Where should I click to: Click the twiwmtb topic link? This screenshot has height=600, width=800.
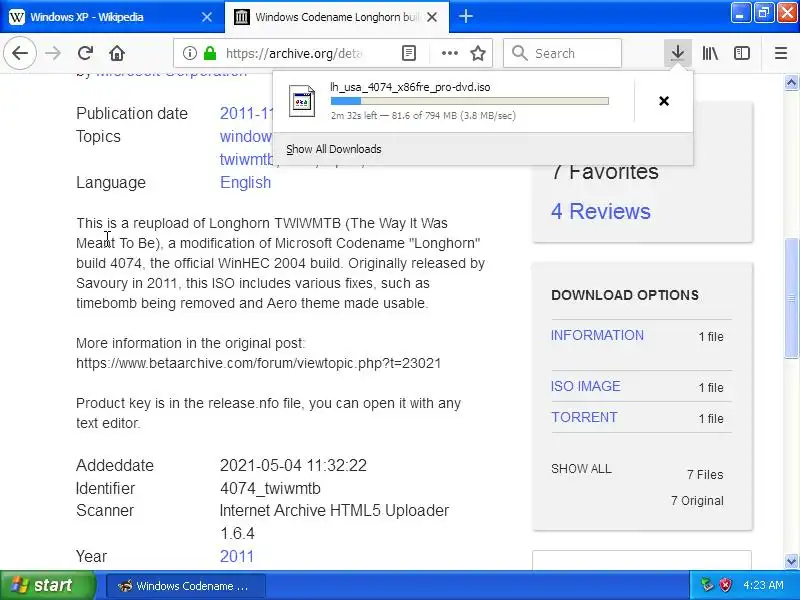(x=246, y=159)
